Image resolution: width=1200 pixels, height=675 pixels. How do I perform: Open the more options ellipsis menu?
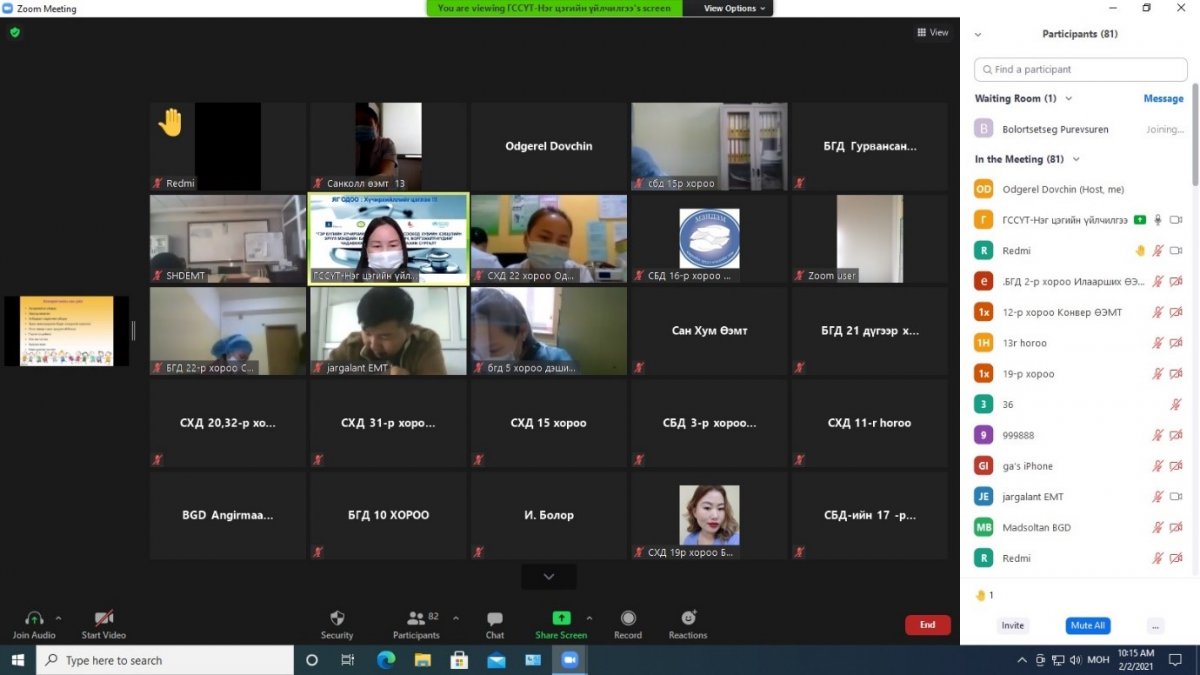point(1155,626)
